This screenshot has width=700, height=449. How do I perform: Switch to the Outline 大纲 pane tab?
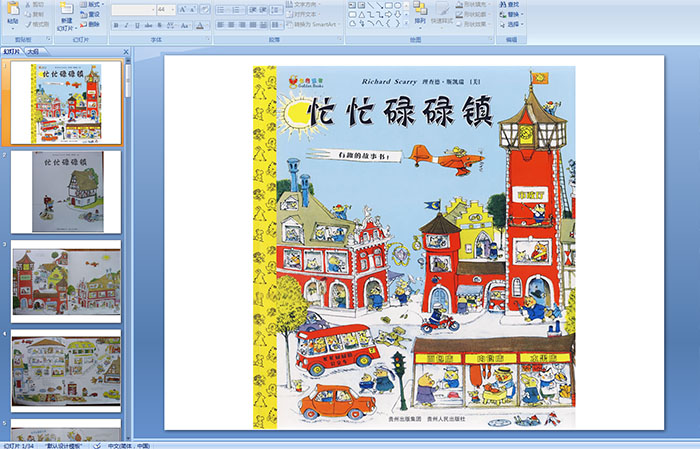(x=33, y=52)
